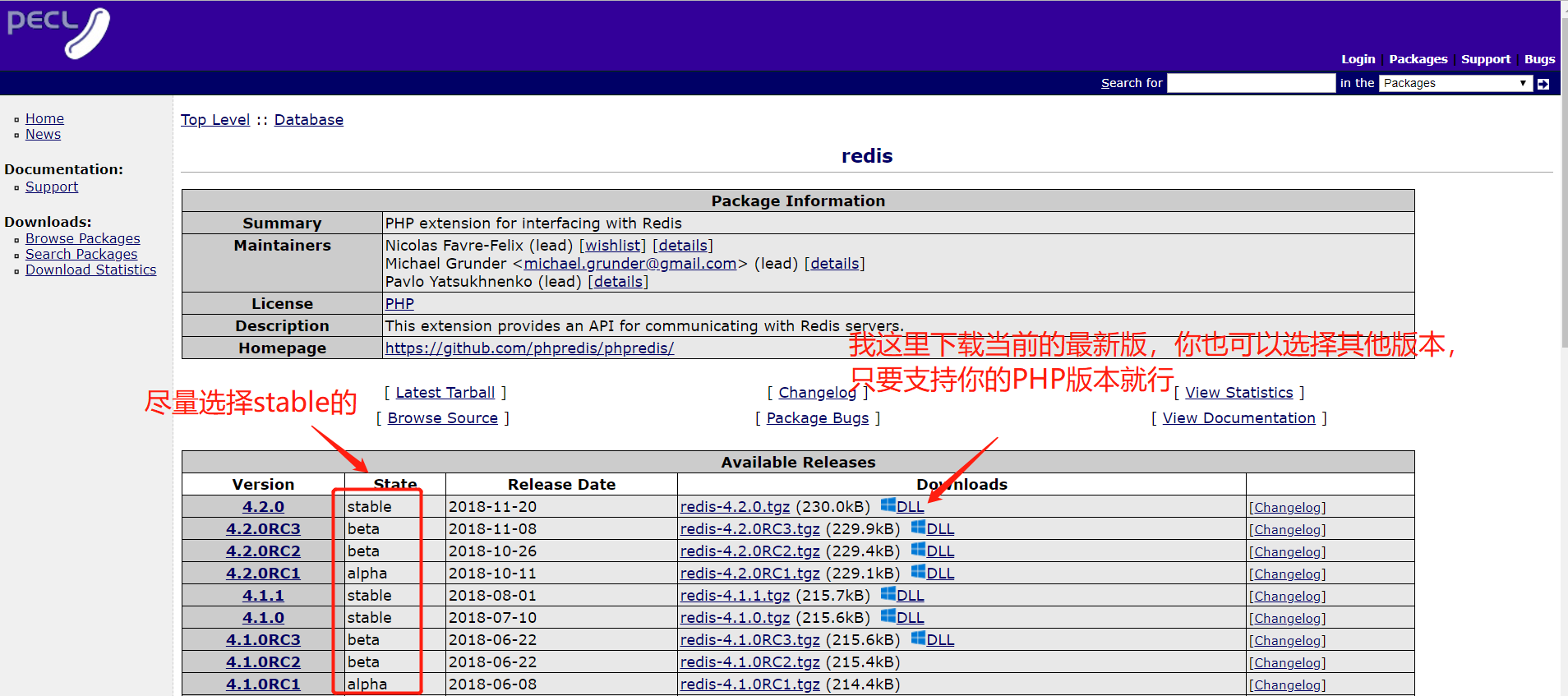Click the PECL logo

pyautogui.click(x=58, y=33)
